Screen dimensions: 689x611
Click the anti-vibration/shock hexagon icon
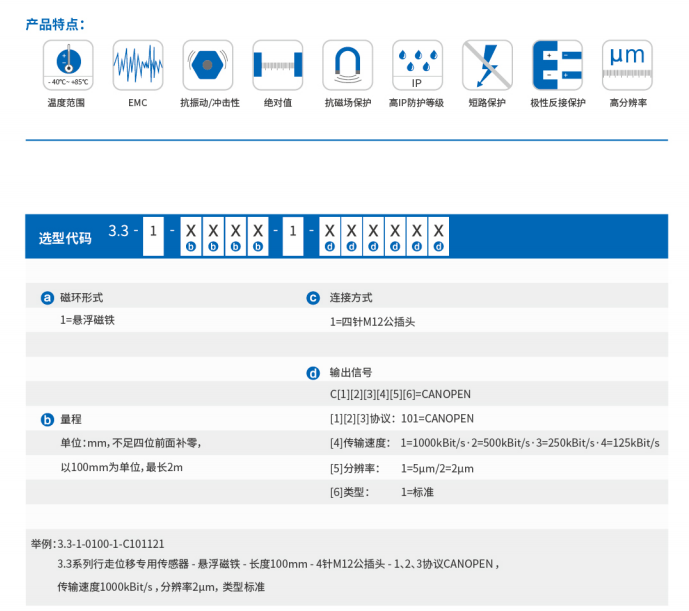click(x=208, y=65)
